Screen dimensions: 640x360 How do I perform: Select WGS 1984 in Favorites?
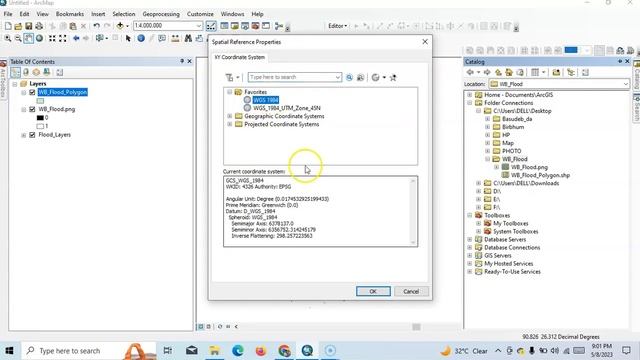point(266,100)
